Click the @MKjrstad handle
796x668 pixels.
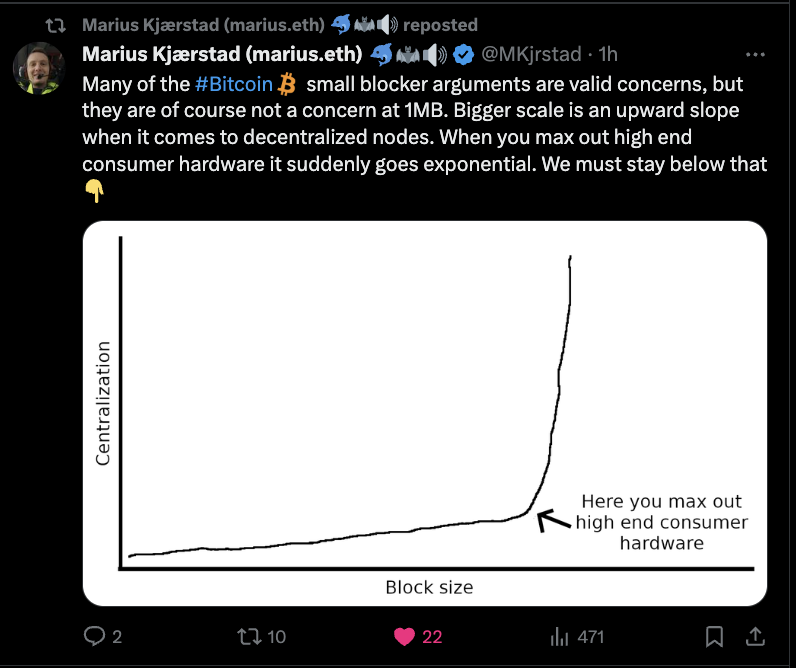(x=531, y=54)
